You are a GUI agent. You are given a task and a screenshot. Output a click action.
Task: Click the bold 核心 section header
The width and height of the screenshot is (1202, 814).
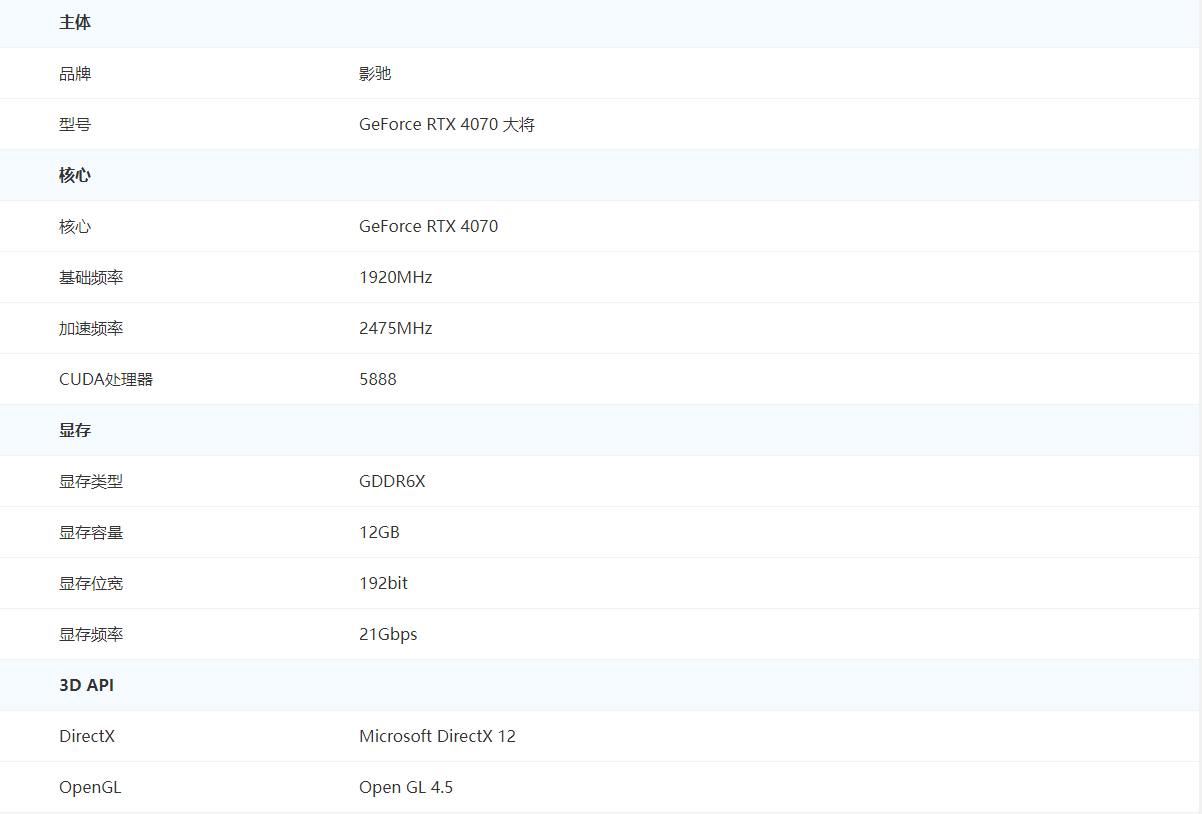(75, 175)
